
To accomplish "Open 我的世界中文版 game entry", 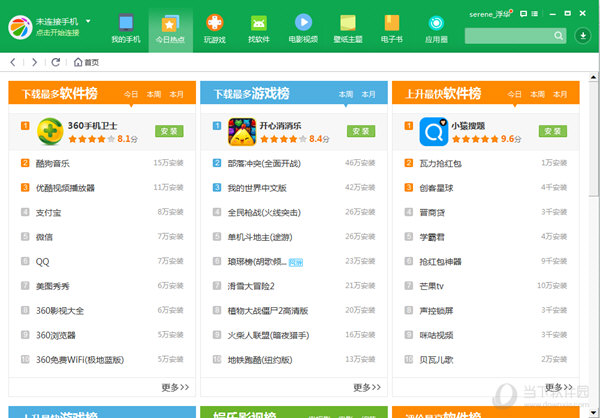I will [257, 188].
